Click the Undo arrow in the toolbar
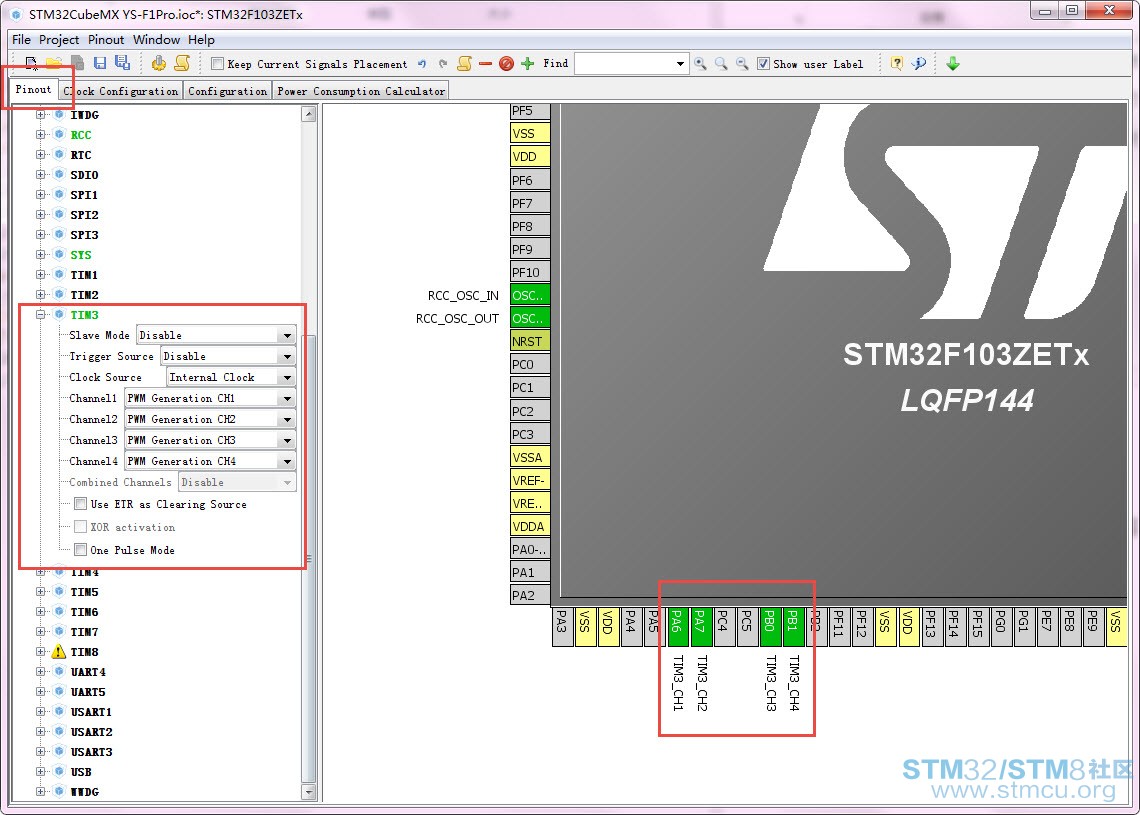This screenshot has height=815, width=1140. coord(422,64)
